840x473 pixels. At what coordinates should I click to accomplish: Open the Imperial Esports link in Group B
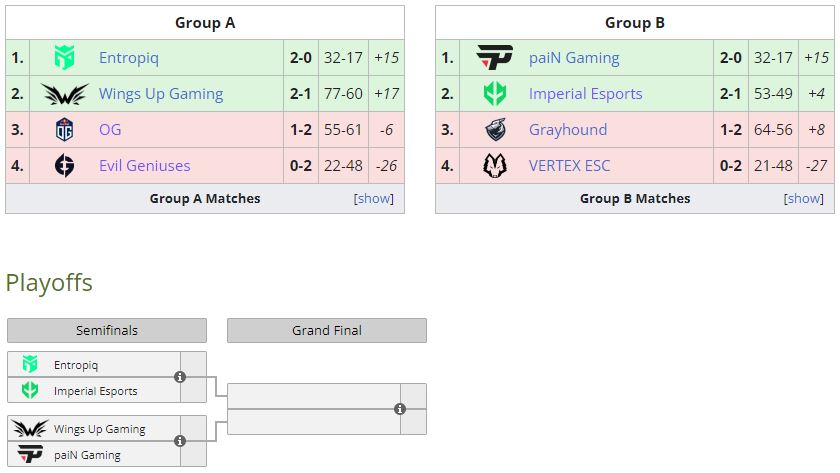586,94
